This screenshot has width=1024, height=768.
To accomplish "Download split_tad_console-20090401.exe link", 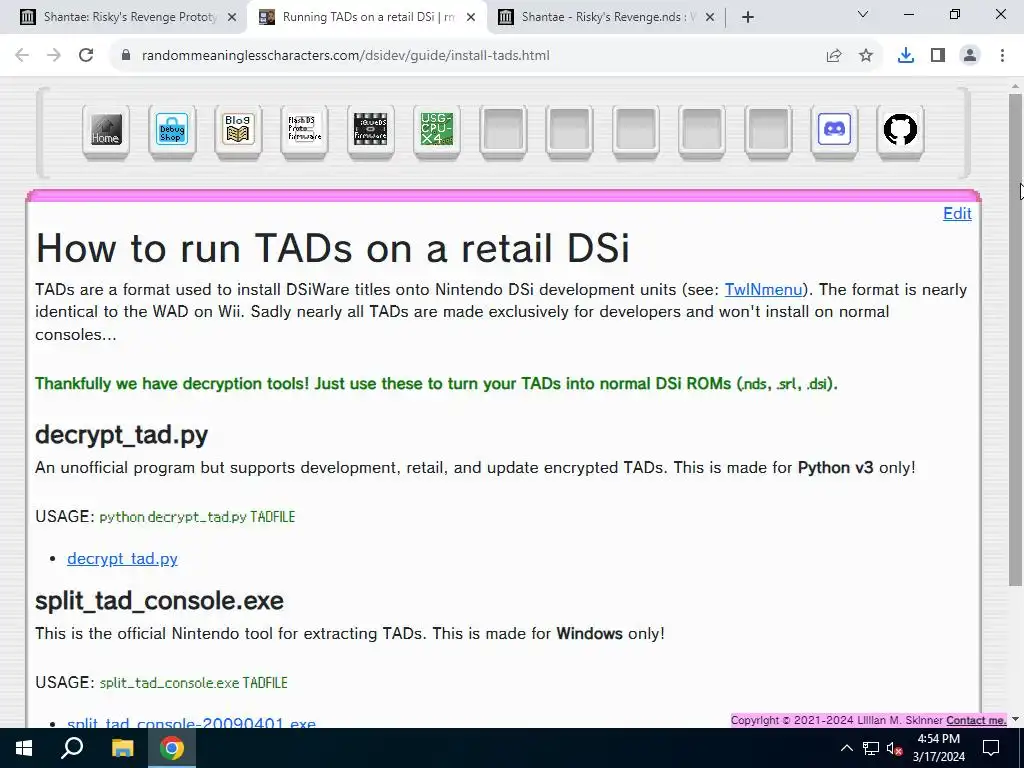I will (x=191, y=722).
